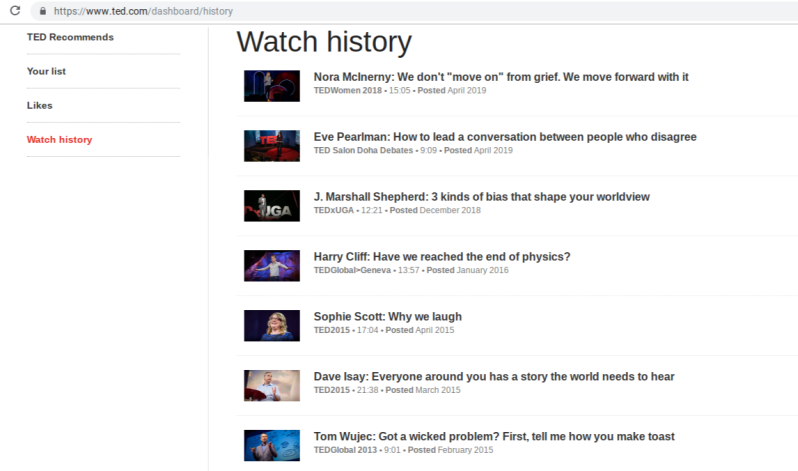This screenshot has width=798, height=471.
Task: Click "TED Salon Doha Debates" event text
Action: pos(363,151)
